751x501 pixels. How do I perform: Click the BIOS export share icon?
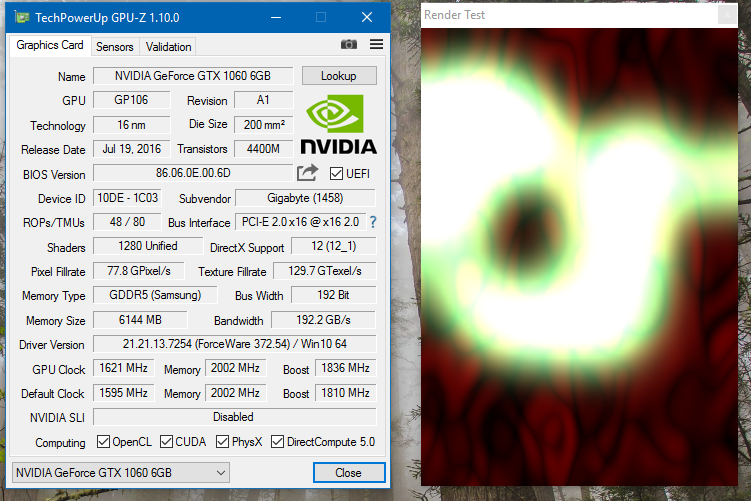tap(307, 173)
